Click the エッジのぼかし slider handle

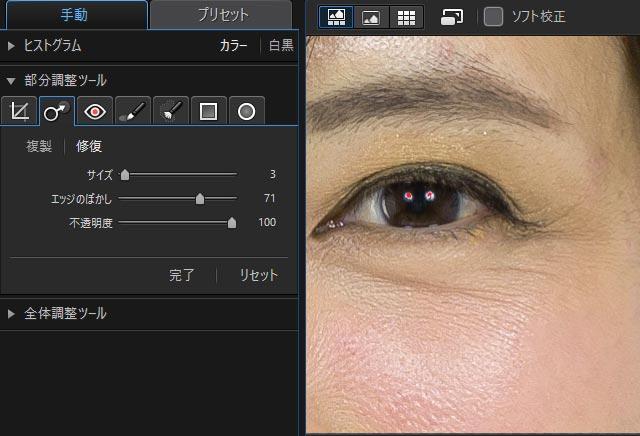coord(200,198)
